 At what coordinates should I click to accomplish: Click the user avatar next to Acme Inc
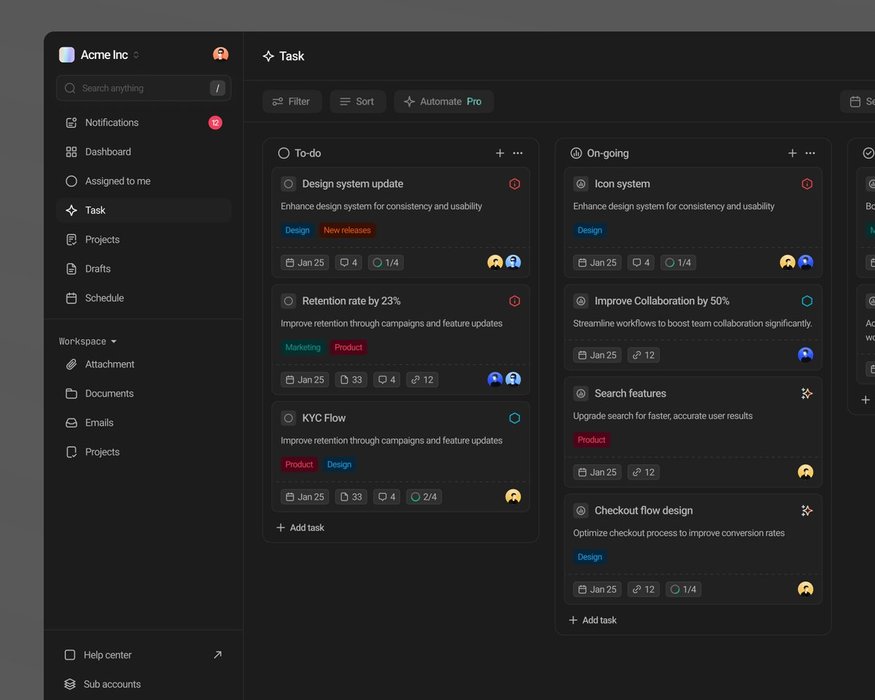coord(220,55)
